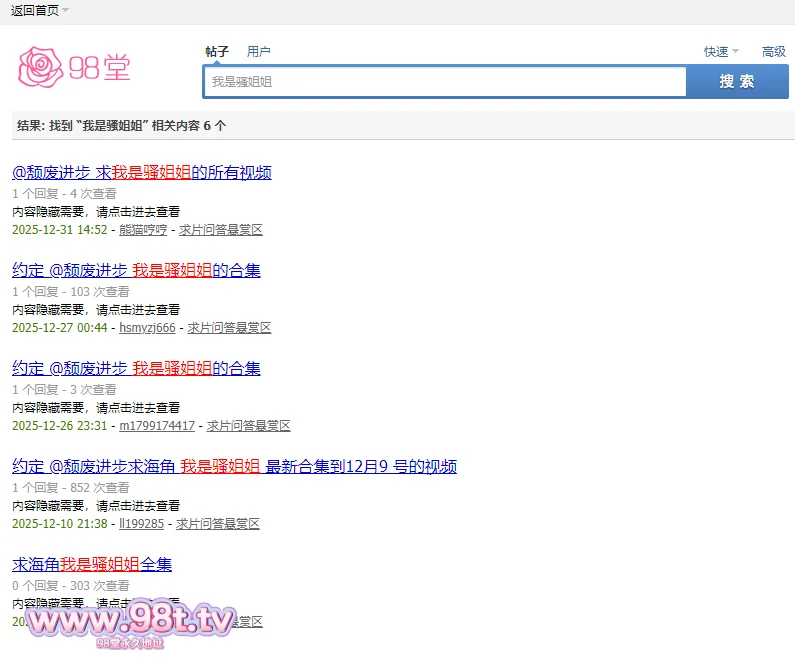Click the 返回首页 link
This screenshot has width=795, height=658.
(34, 11)
